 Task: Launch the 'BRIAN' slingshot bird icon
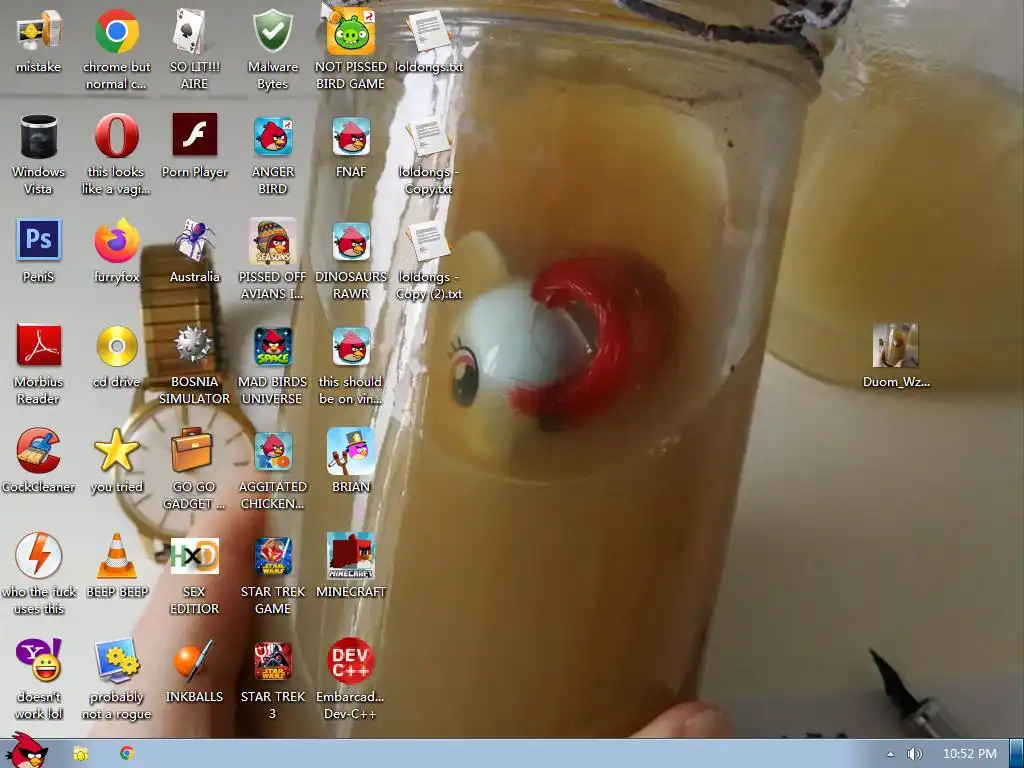[351, 451]
